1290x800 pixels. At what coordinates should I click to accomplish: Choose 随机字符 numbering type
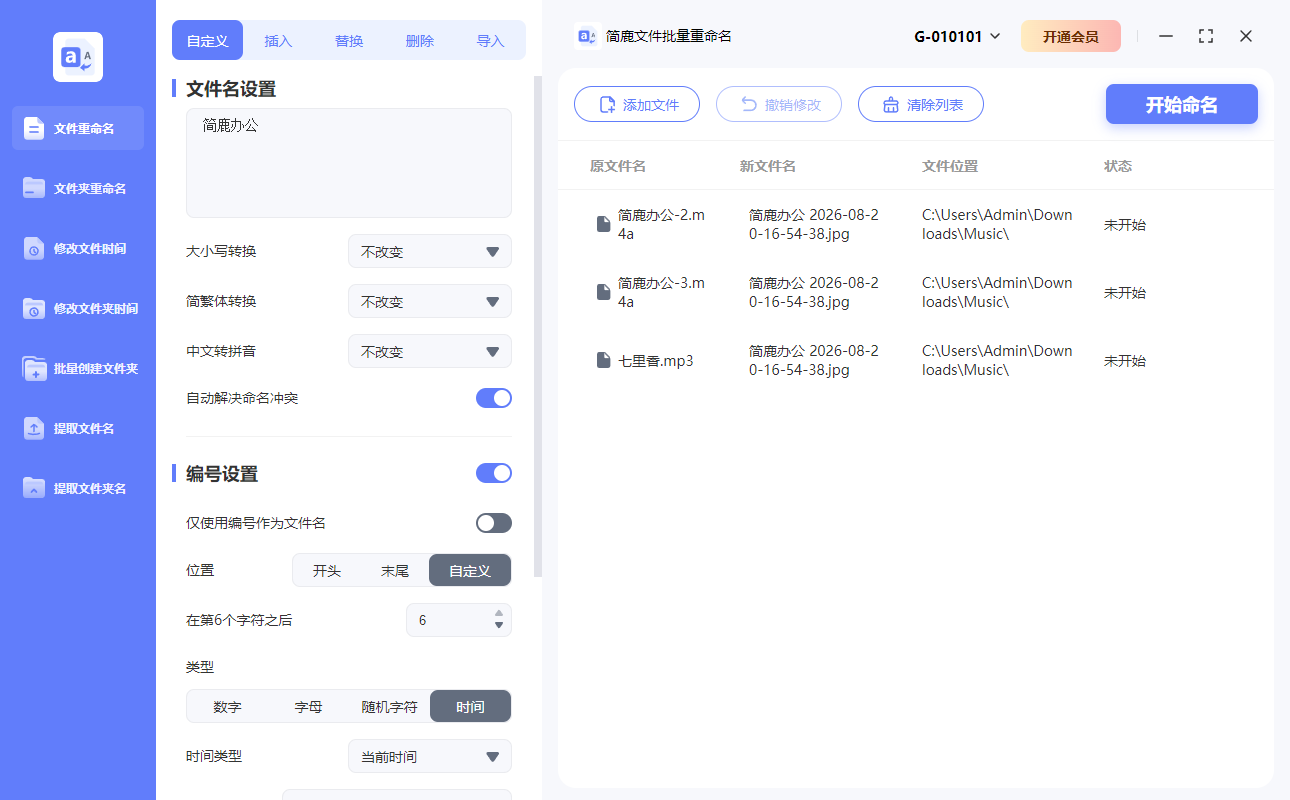click(x=389, y=707)
